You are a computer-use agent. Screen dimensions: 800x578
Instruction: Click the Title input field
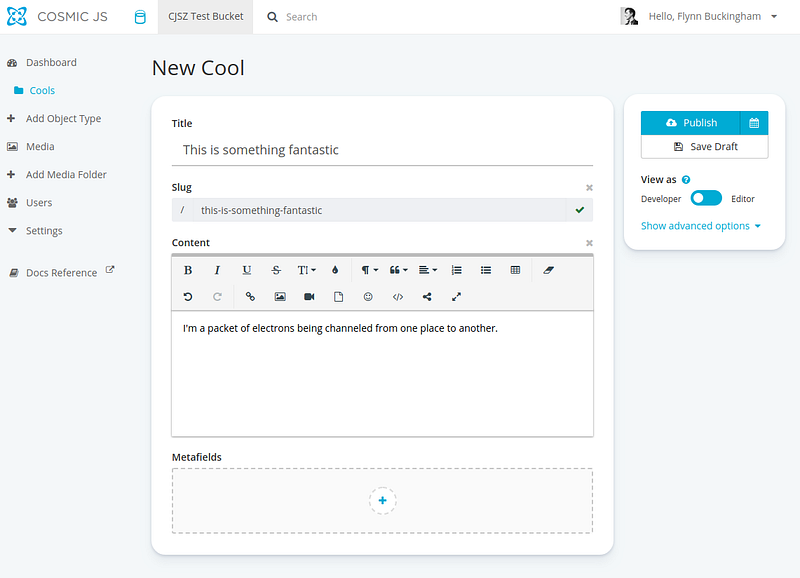(382, 150)
